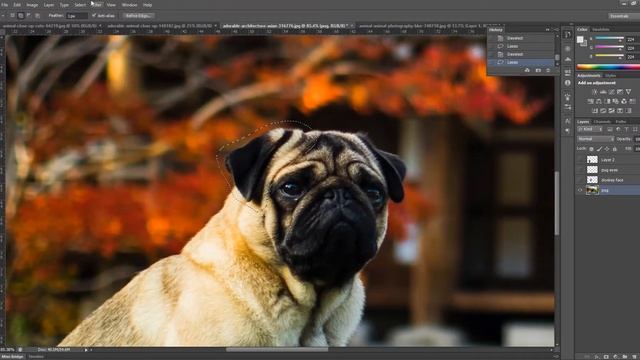Hide the pug layer
The image size is (640, 360).
click(580, 190)
